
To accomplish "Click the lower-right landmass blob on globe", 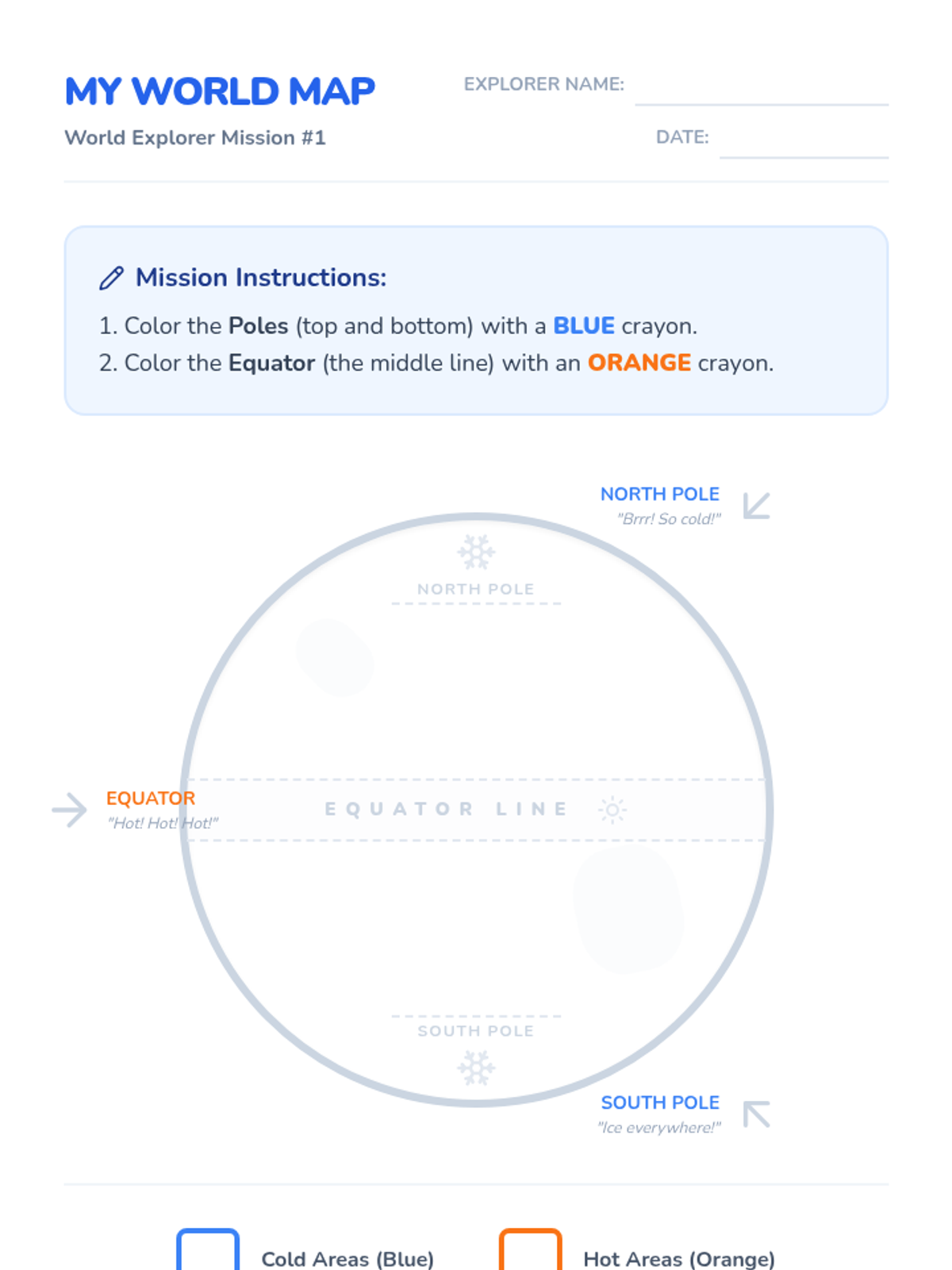I will 628,910.
